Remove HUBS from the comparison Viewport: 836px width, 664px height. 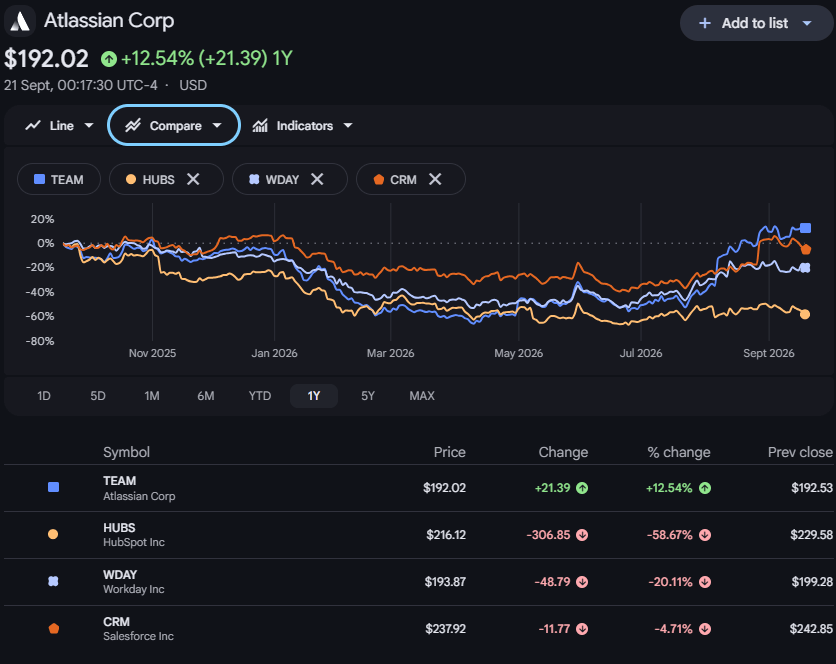(193, 179)
